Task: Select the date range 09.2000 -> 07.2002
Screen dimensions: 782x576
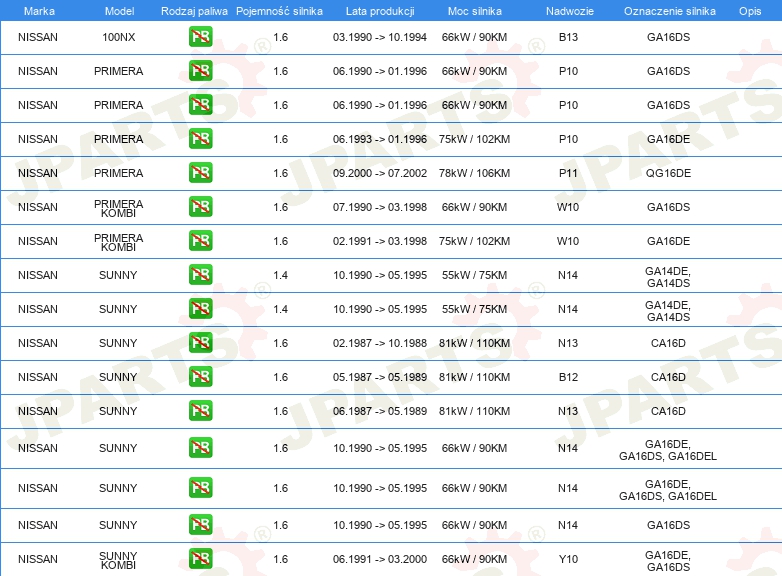Action: [x=380, y=173]
